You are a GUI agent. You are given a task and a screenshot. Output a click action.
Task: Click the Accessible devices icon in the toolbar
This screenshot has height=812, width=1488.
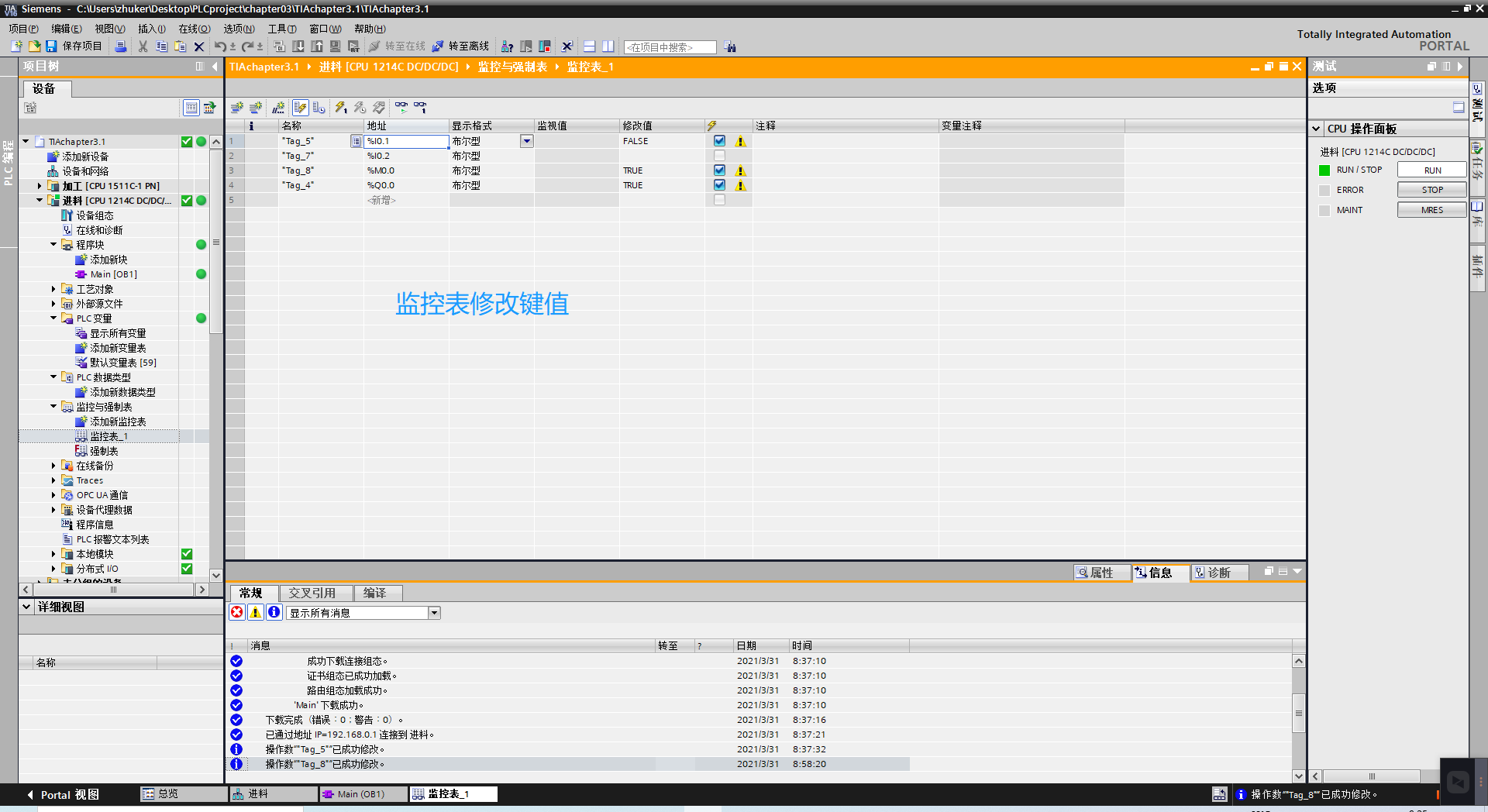click(507, 46)
